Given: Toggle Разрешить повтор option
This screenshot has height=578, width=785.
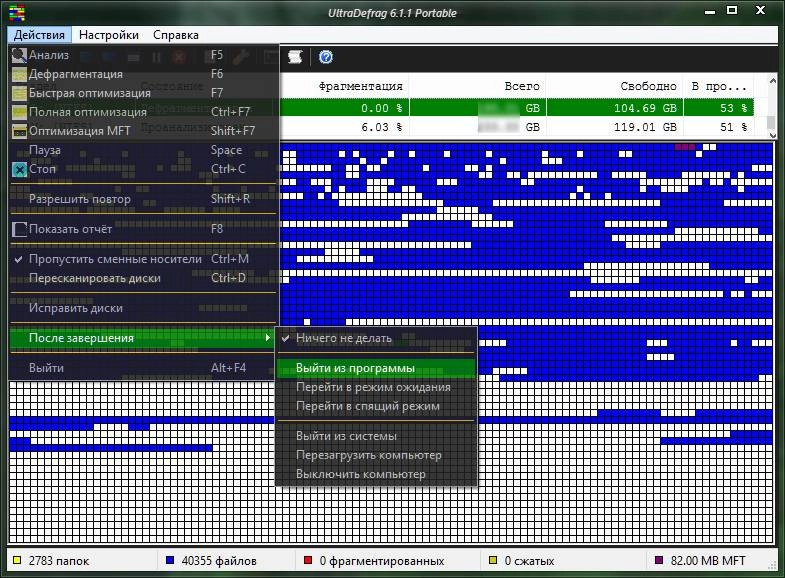Looking at the screenshot, I should click(143, 199).
